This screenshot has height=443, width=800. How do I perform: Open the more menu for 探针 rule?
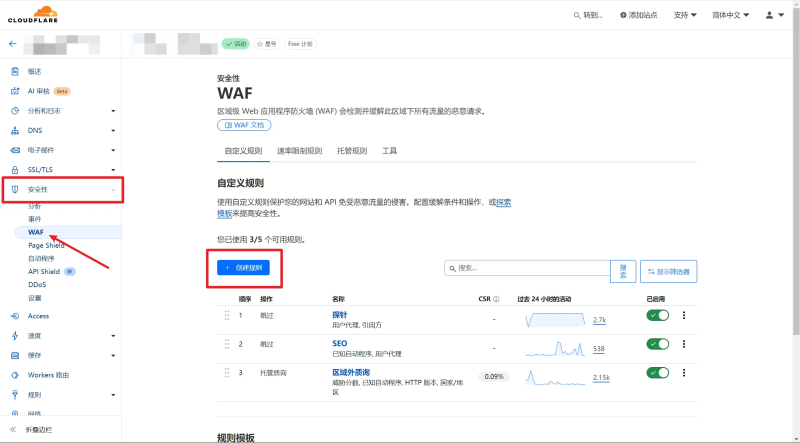[684, 315]
